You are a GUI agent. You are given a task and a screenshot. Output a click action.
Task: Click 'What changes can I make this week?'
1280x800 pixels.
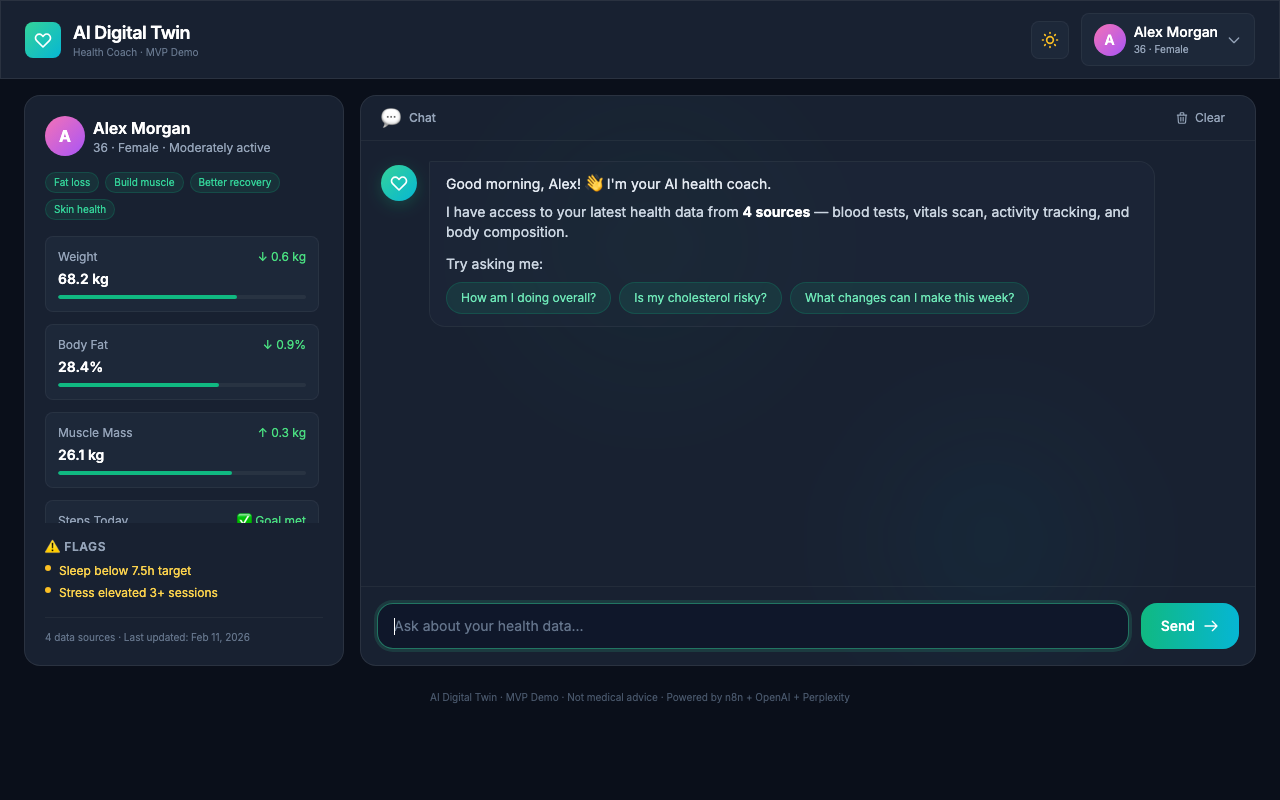pos(909,297)
